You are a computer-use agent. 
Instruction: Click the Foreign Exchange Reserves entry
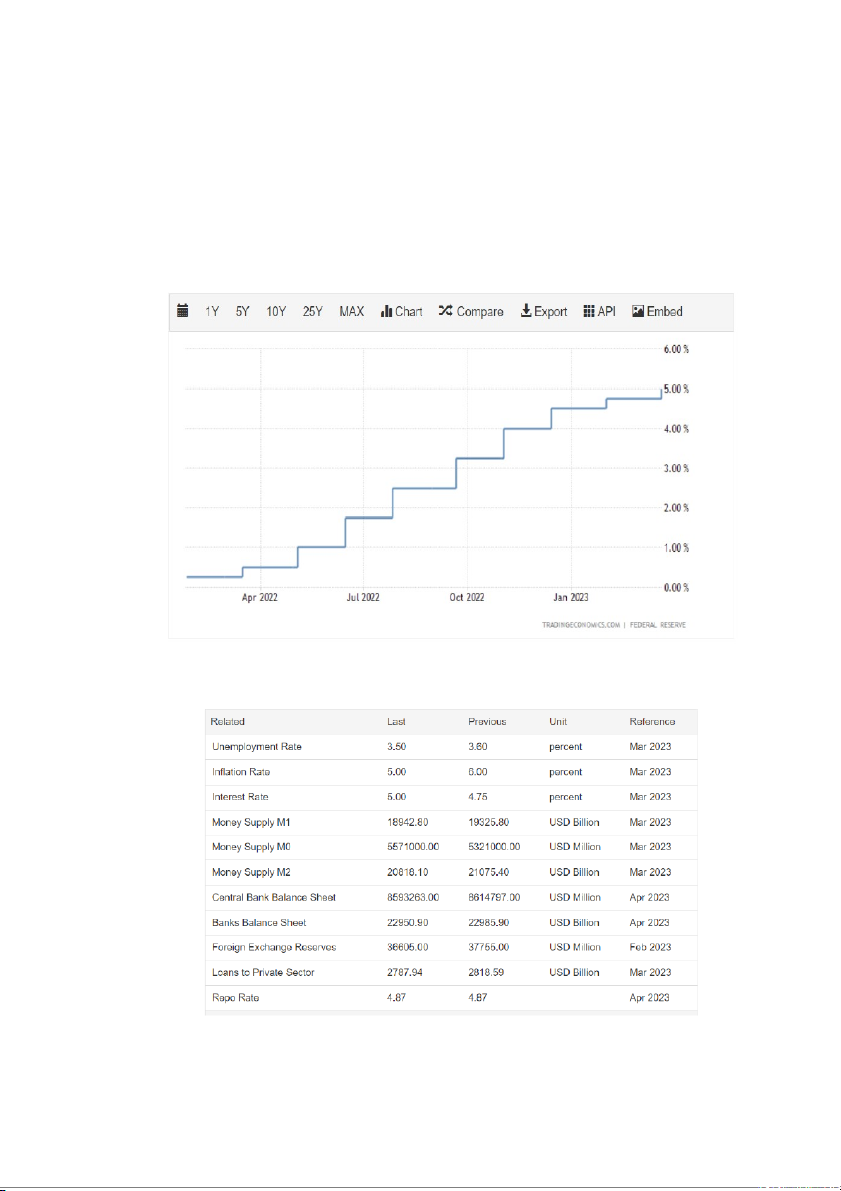pyautogui.click(x=274, y=947)
